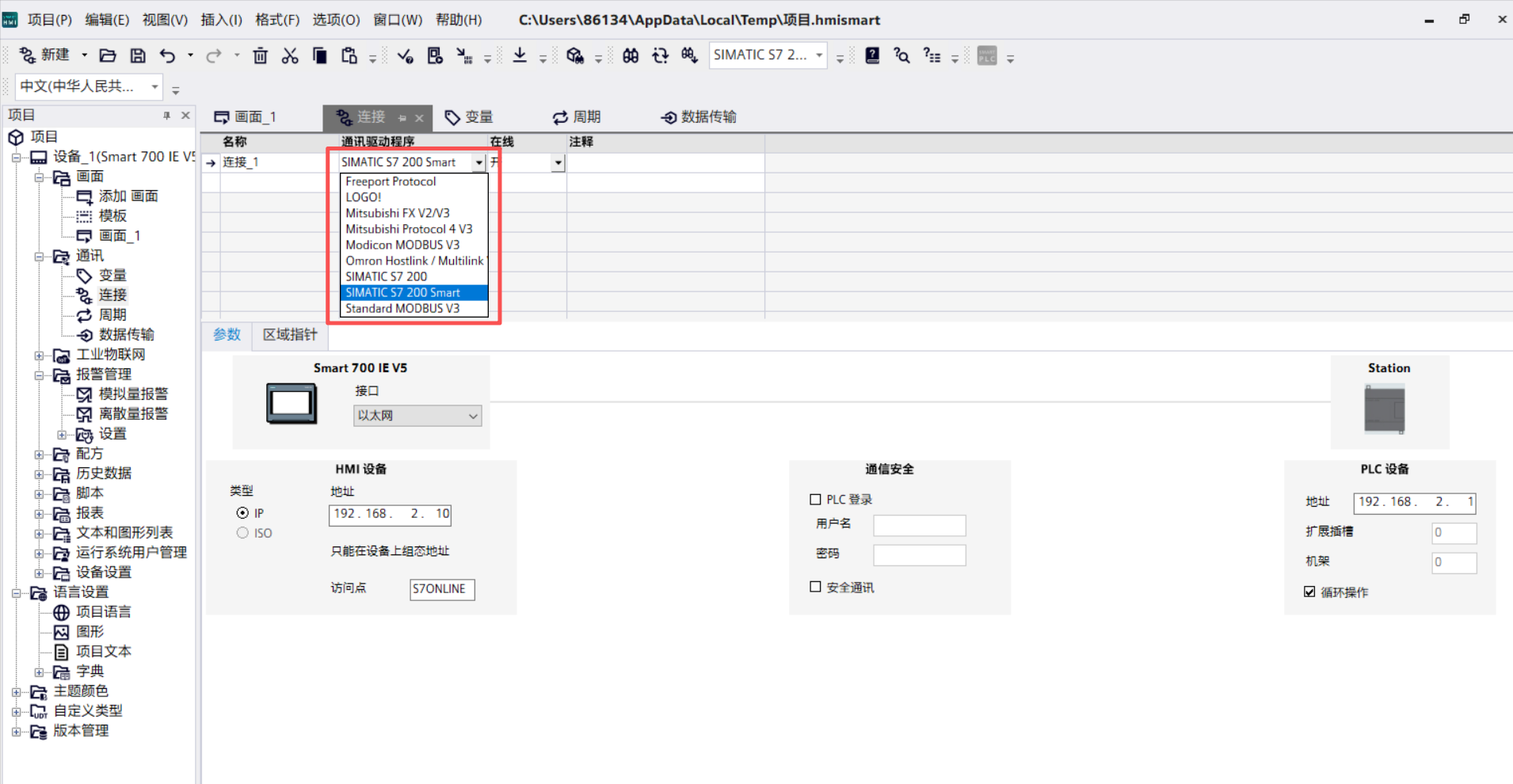Viewport: 1513px width, 784px height.
Task: Click the 新建 new project button
Action: [45, 55]
